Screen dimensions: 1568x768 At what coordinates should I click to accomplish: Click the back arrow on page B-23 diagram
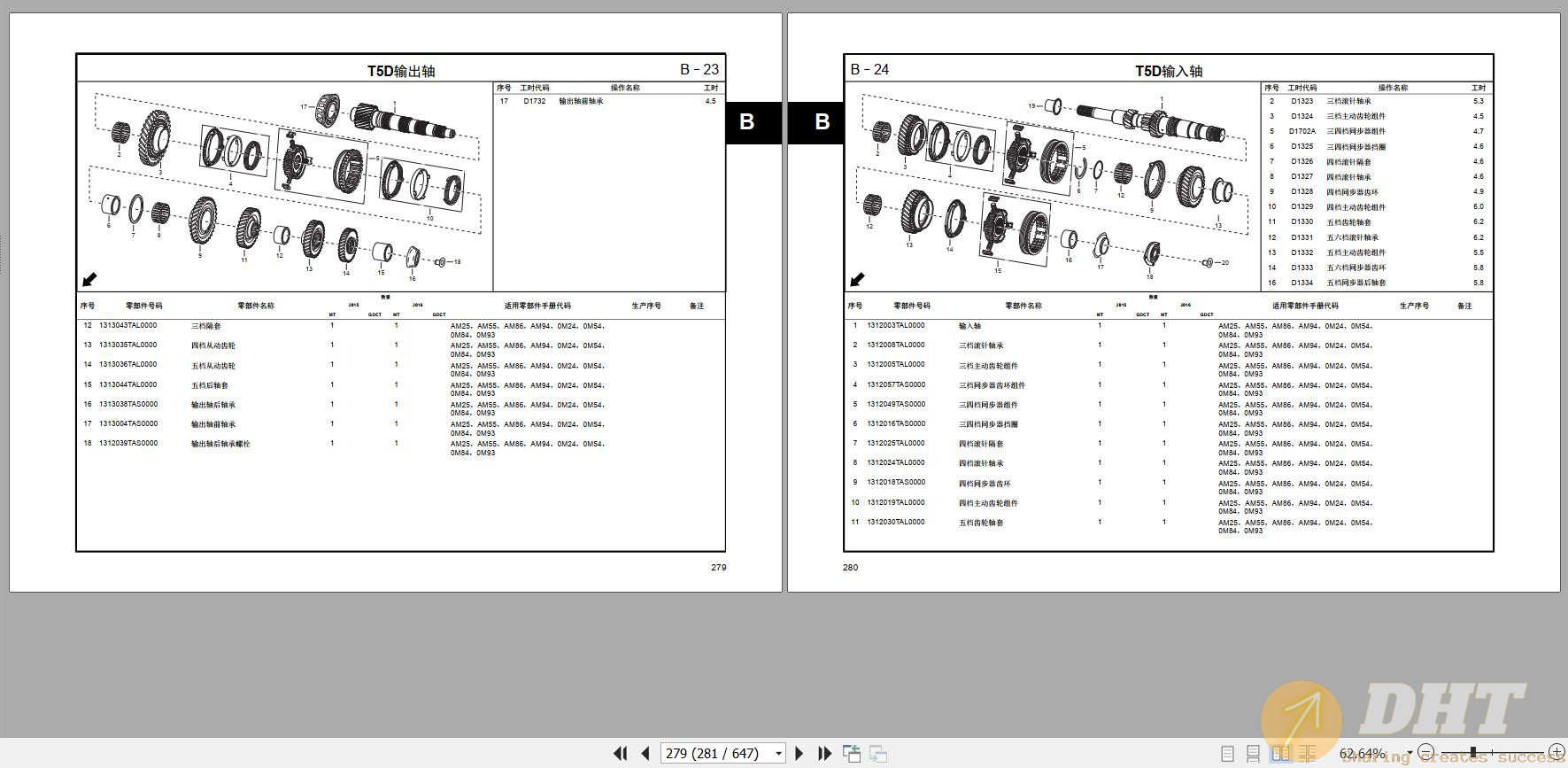tap(89, 280)
